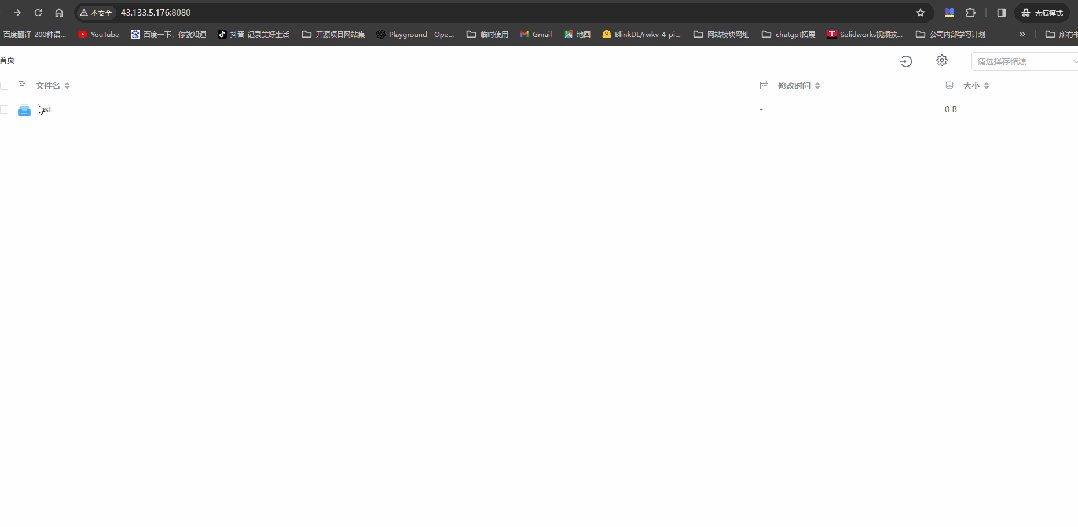Click sort arrows next to modified time
The height and width of the screenshot is (527, 1078).
pos(817,86)
